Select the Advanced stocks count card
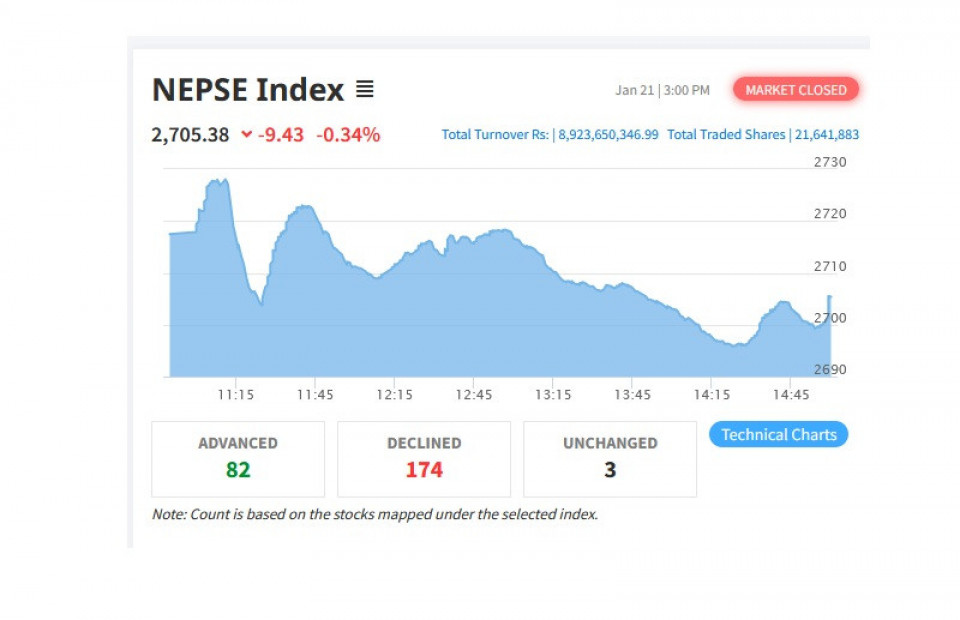Screen dimensions: 960x620 coord(238,459)
